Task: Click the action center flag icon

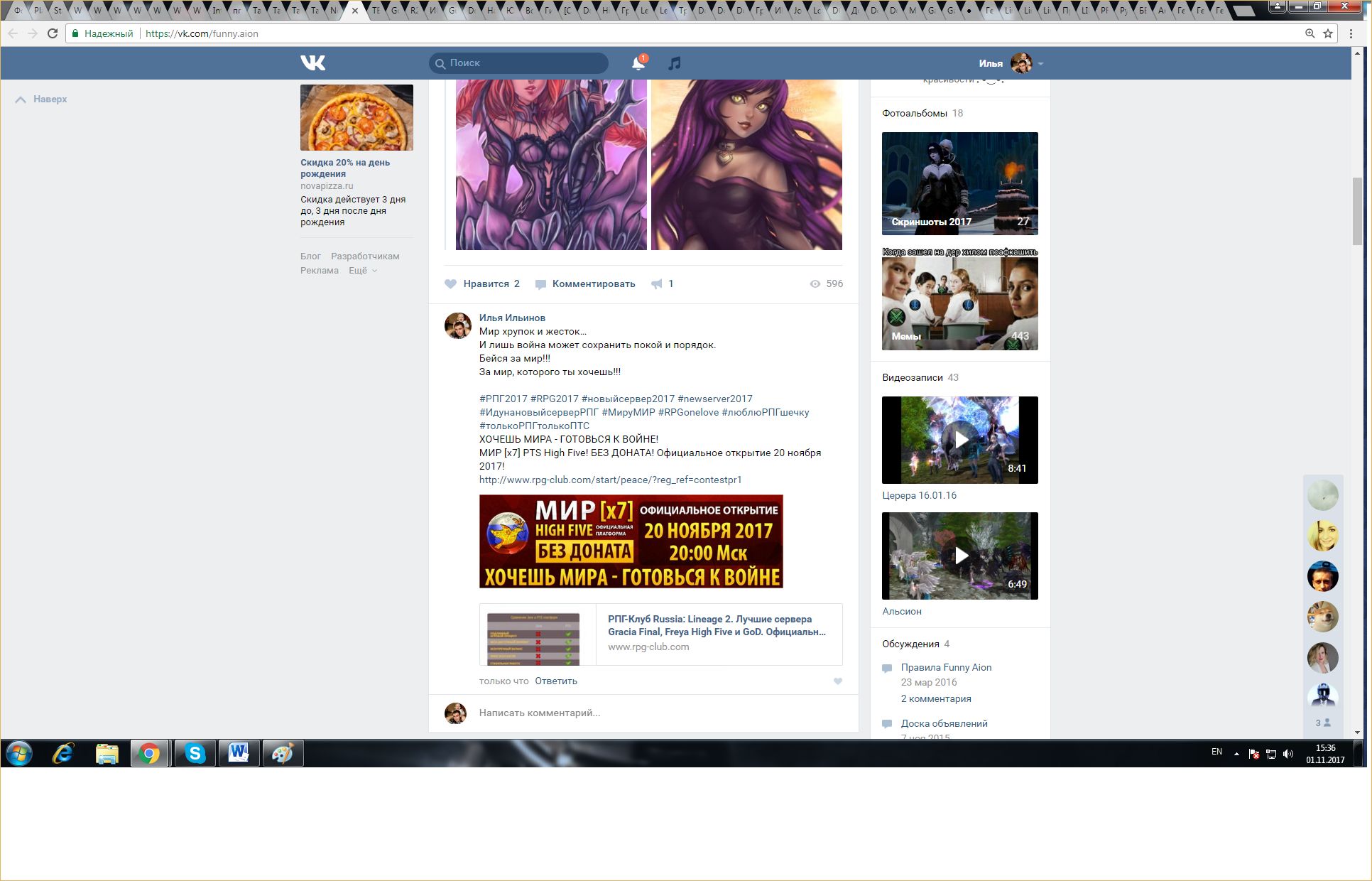Action: [x=1254, y=754]
